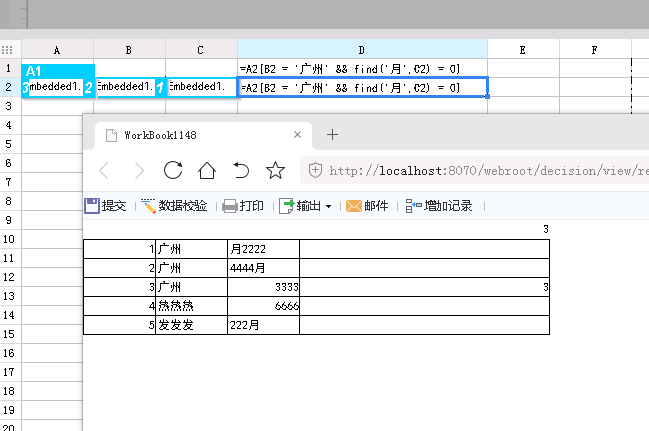Select row 3 header in the designer

8,106
